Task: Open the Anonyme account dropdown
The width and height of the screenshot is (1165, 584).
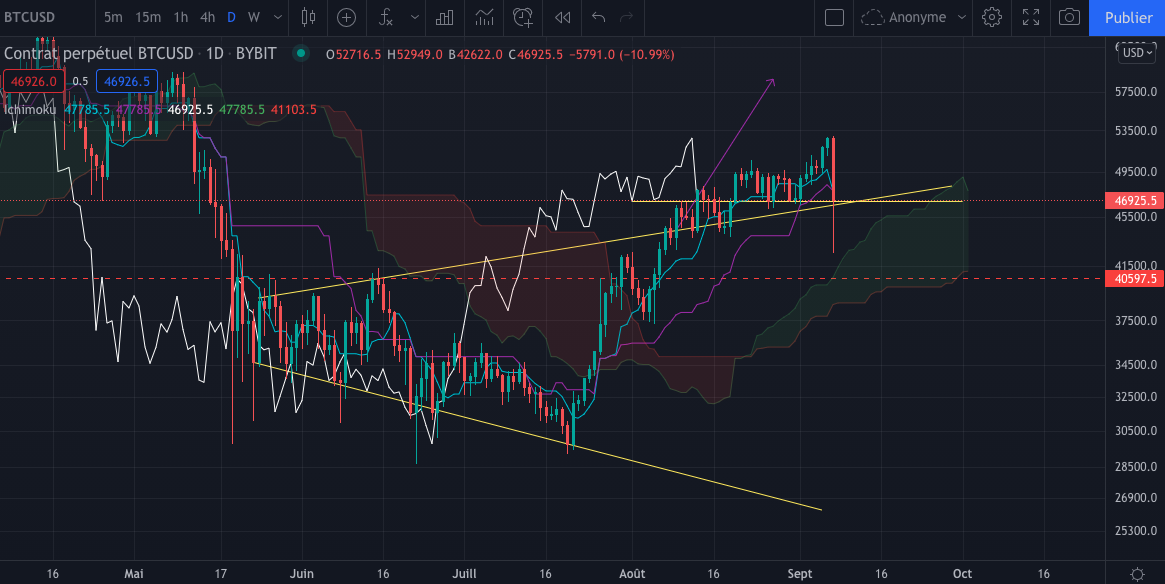Action: [913, 18]
